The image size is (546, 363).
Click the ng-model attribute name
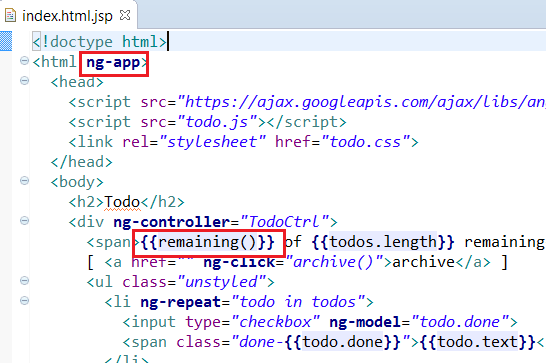click(x=365, y=322)
